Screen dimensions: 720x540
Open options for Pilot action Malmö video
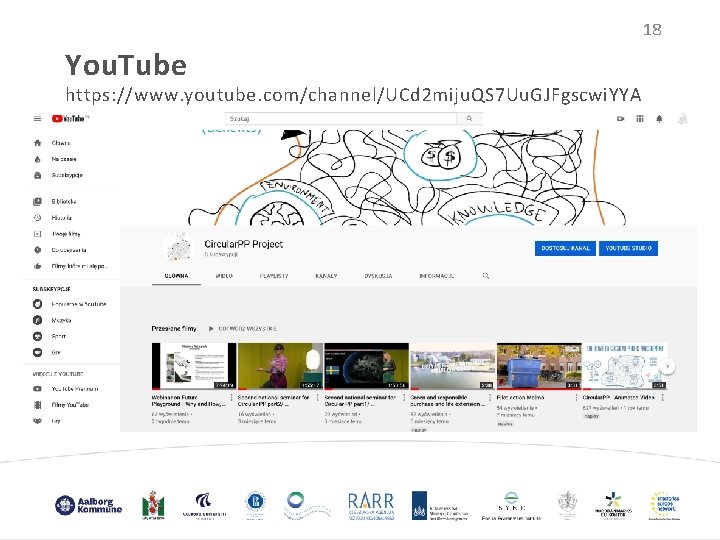576,398
